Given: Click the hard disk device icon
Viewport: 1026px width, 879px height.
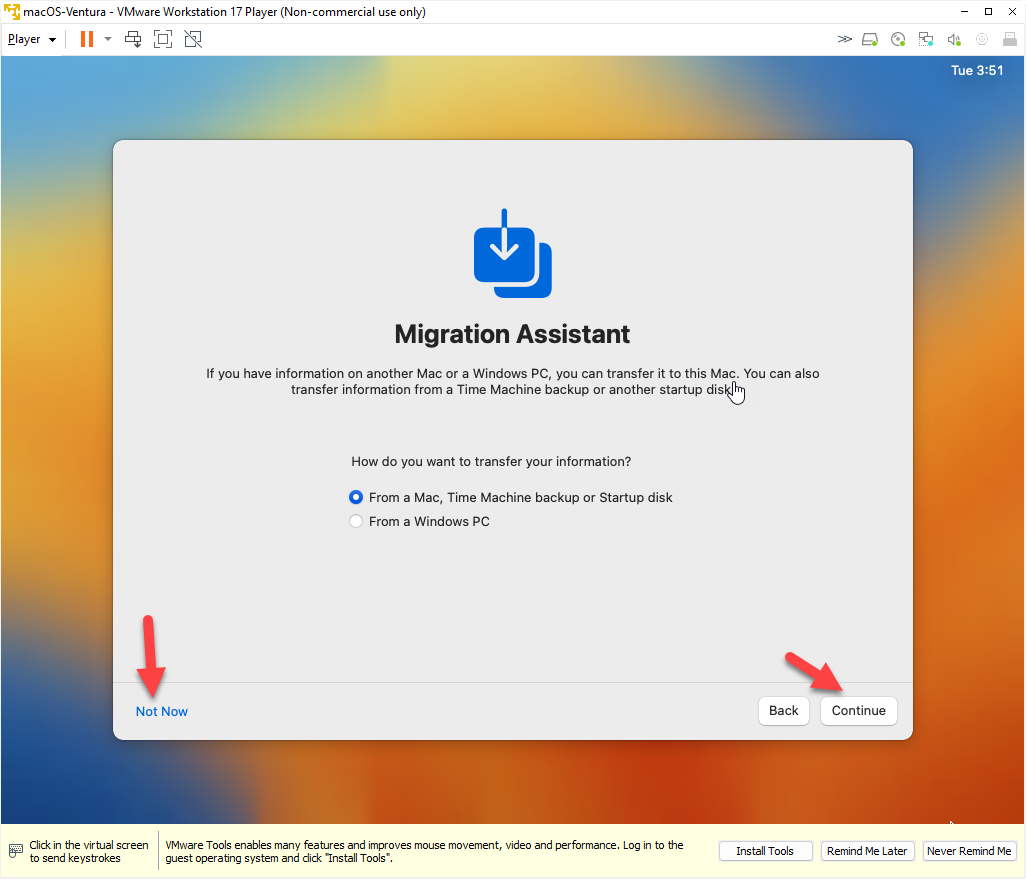Looking at the screenshot, I should point(870,39).
